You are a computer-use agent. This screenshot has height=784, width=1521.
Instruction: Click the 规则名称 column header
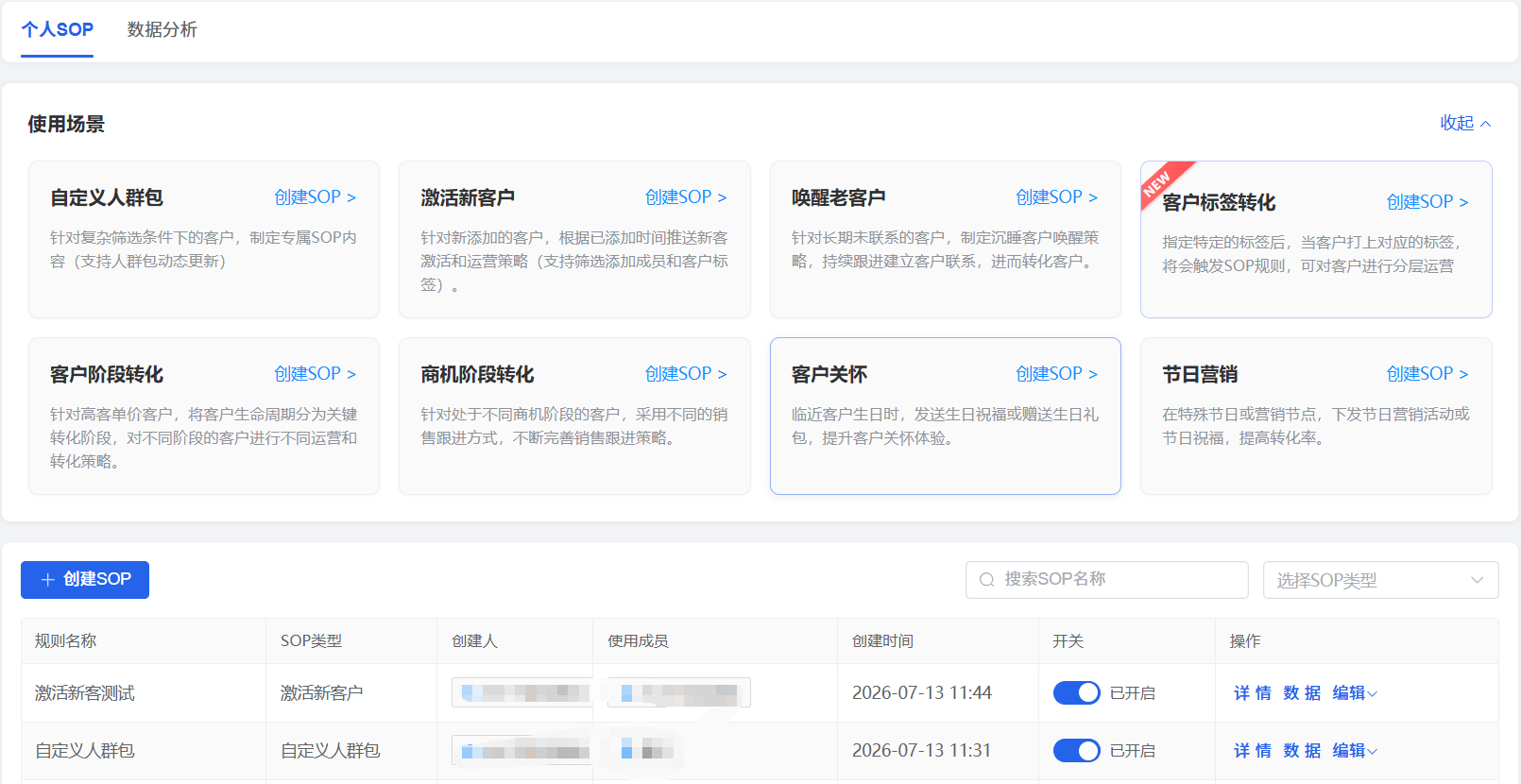point(66,641)
